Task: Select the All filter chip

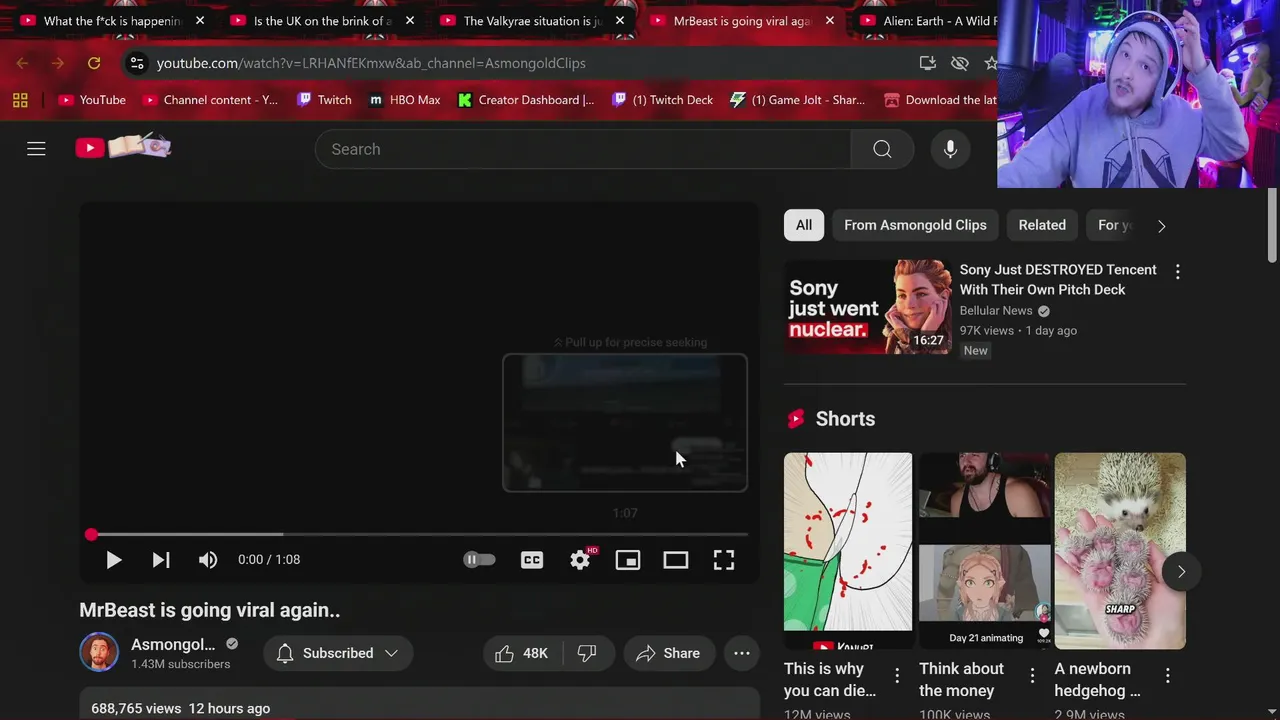Action: (x=804, y=225)
